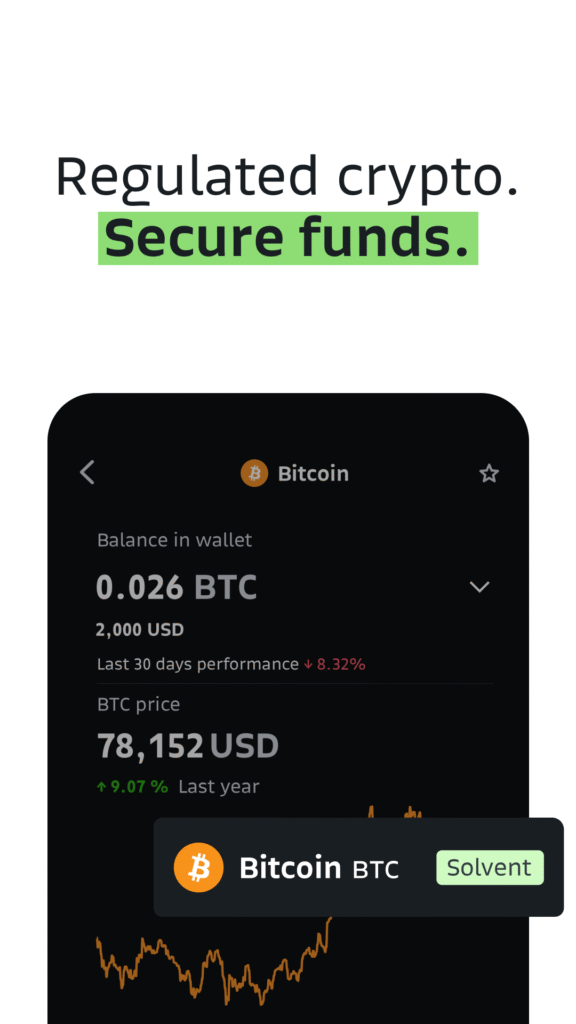Toggle Bitcoin as a favorite using the star
This screenshot has height=1024, width=576.
point(489,473)
